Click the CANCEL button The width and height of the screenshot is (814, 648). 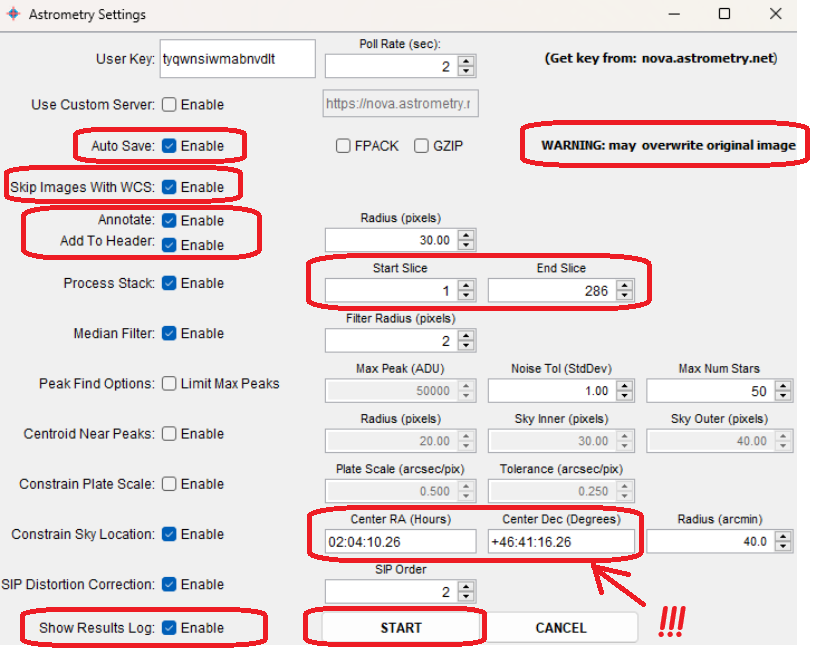[x=560, y=627]
